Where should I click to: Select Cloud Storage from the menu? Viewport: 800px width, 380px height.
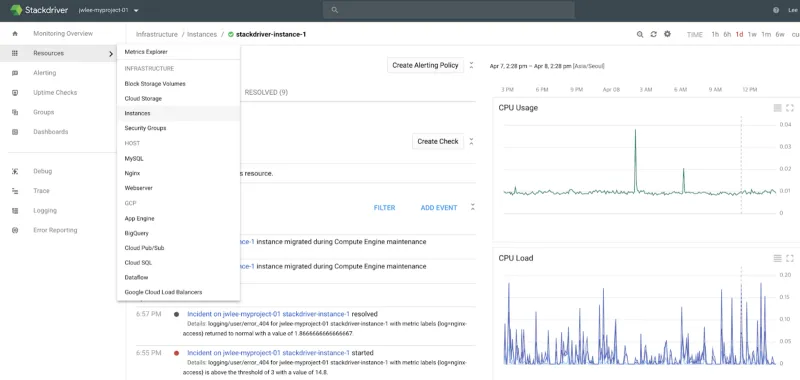coord(143,98)
